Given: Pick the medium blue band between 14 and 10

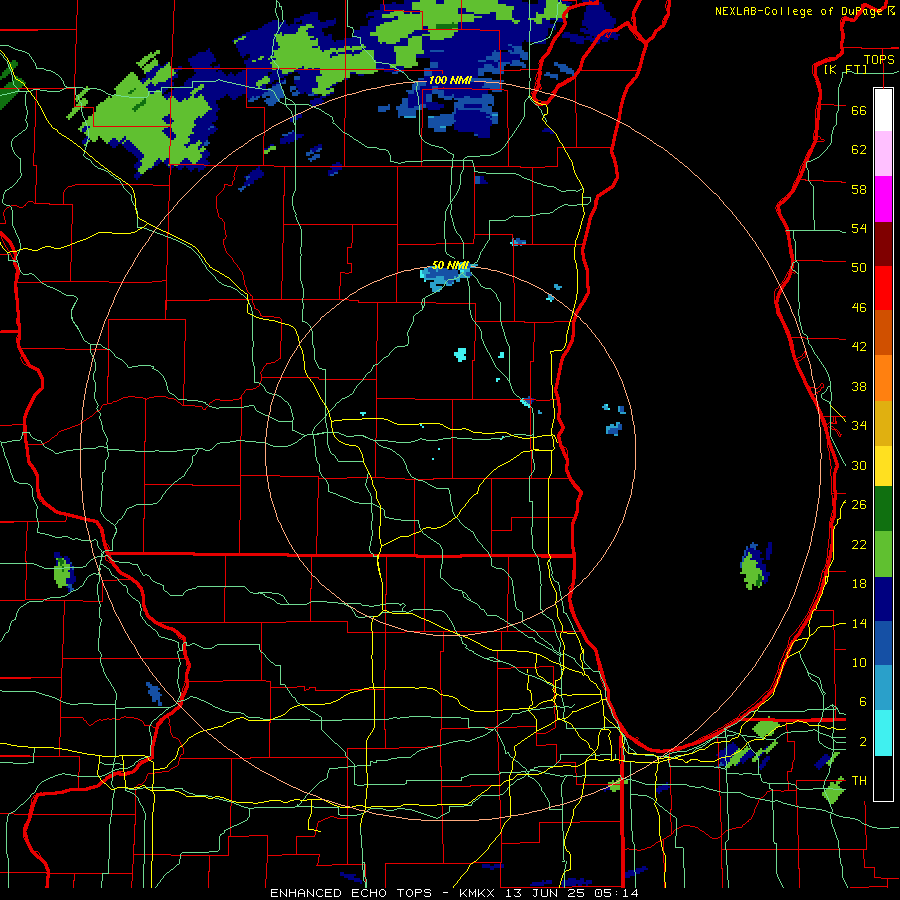Looking at the screenshot, I should click(x=883, y=644).
